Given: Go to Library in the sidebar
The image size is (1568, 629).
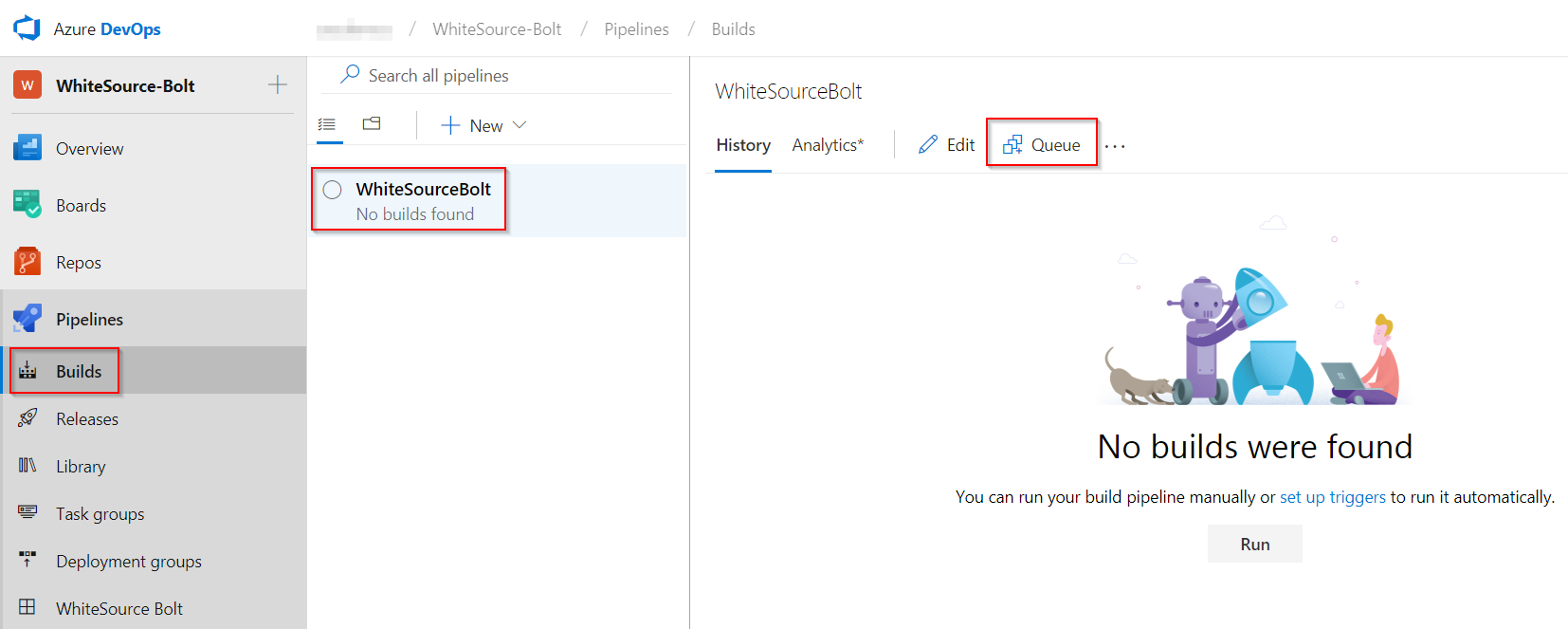Looking at the screenshot, I should (x=81, y=467).
